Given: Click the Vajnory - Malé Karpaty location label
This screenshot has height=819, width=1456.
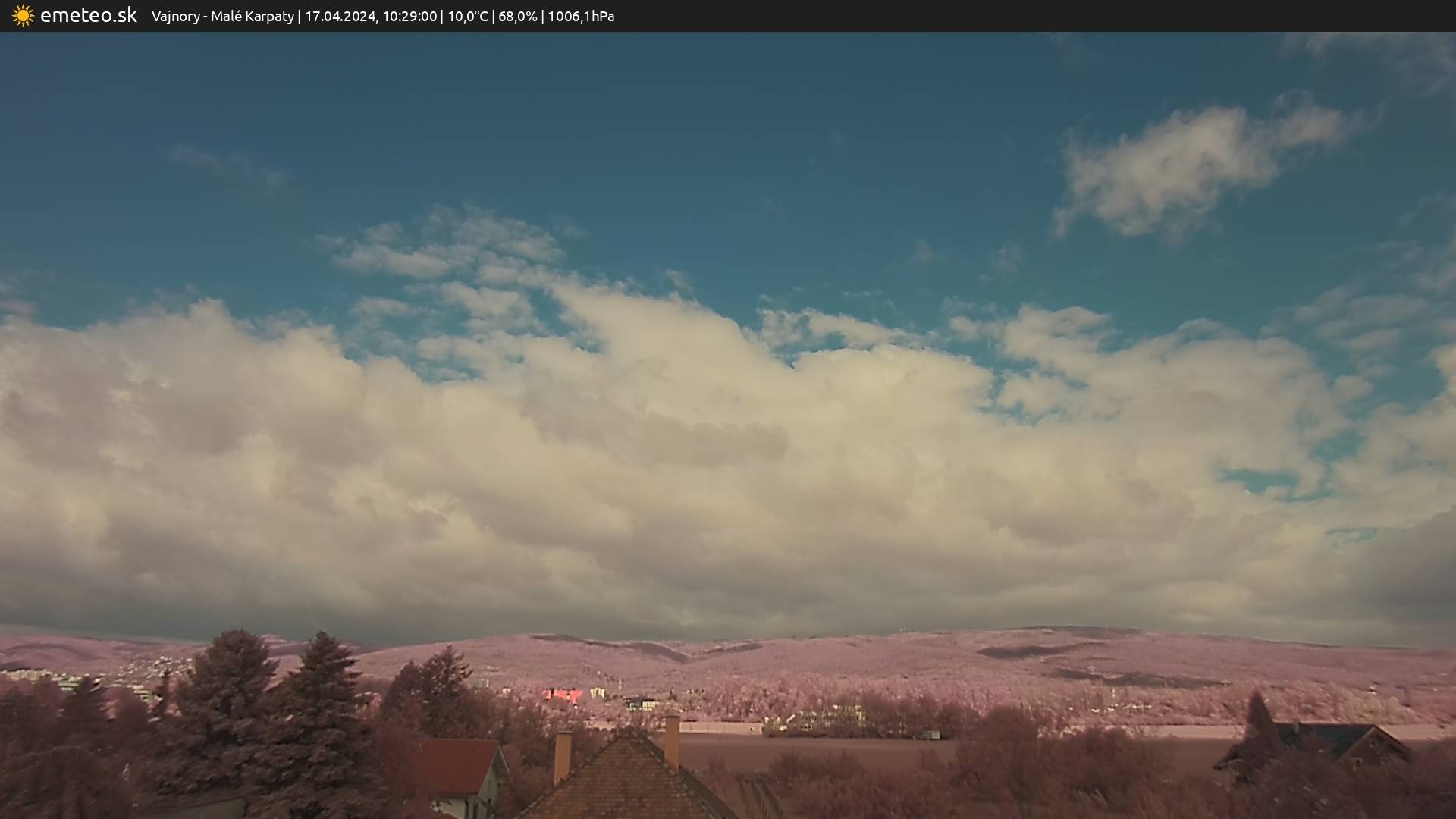Looking at the screenshot, I should (x=222, y=17).
